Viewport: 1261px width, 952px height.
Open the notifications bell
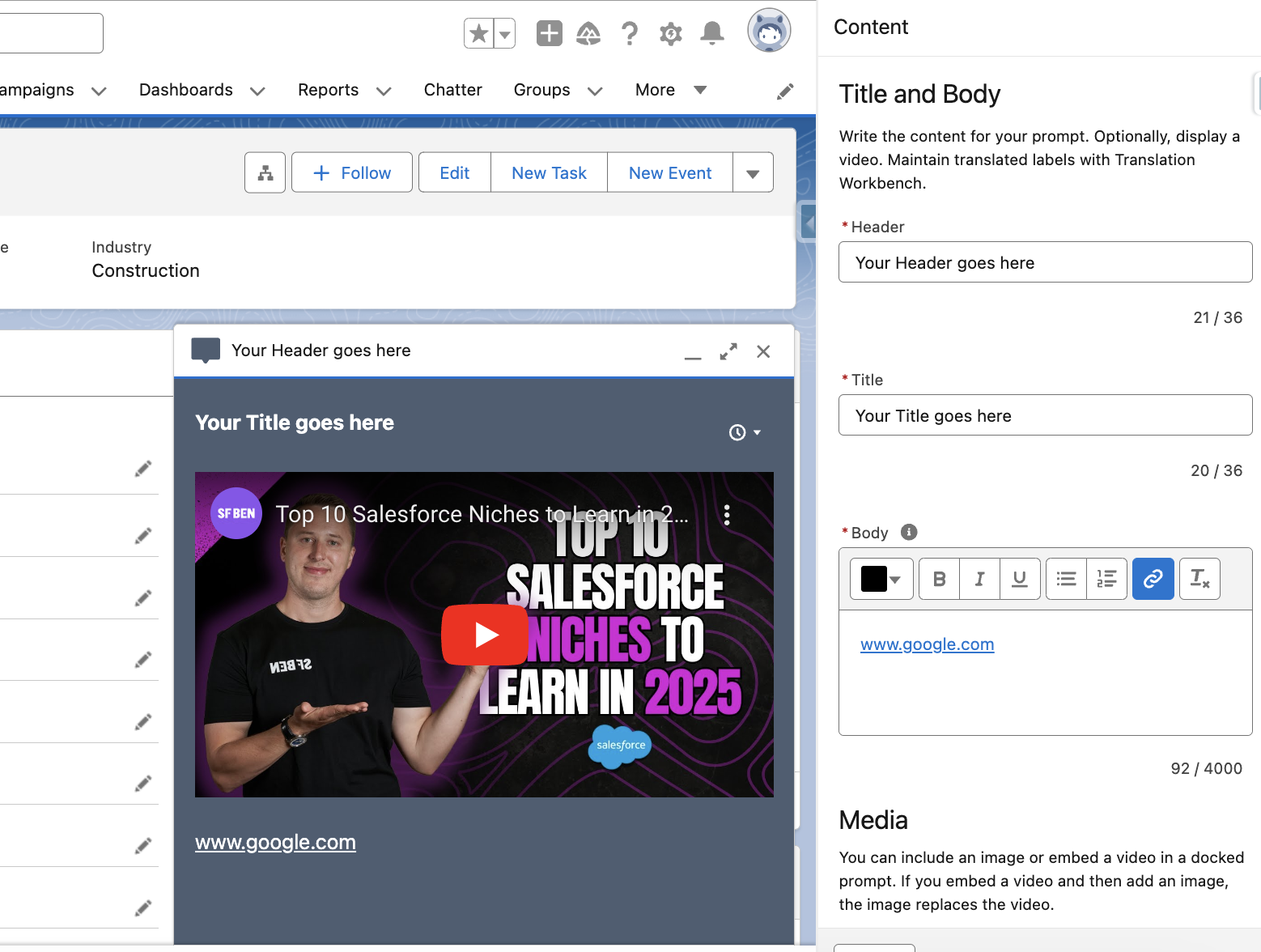point(711,33)
